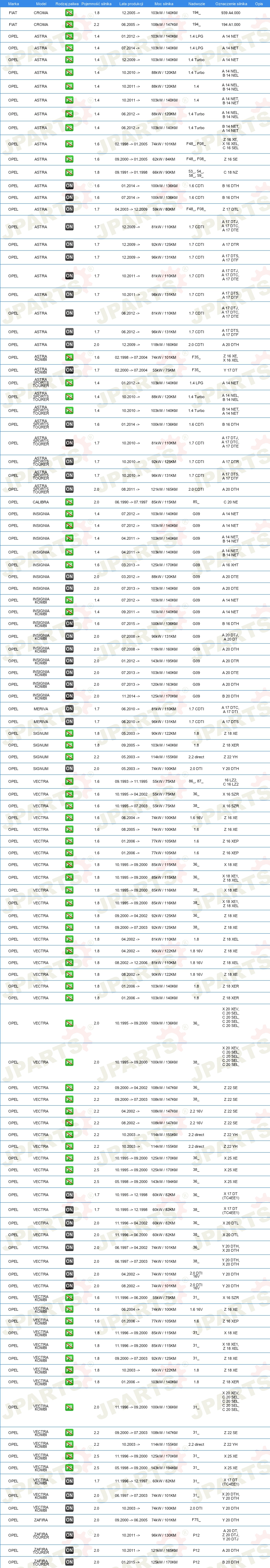Click diesel icon for Zafira Tourer 96kW/130KM

point(69,1535)
